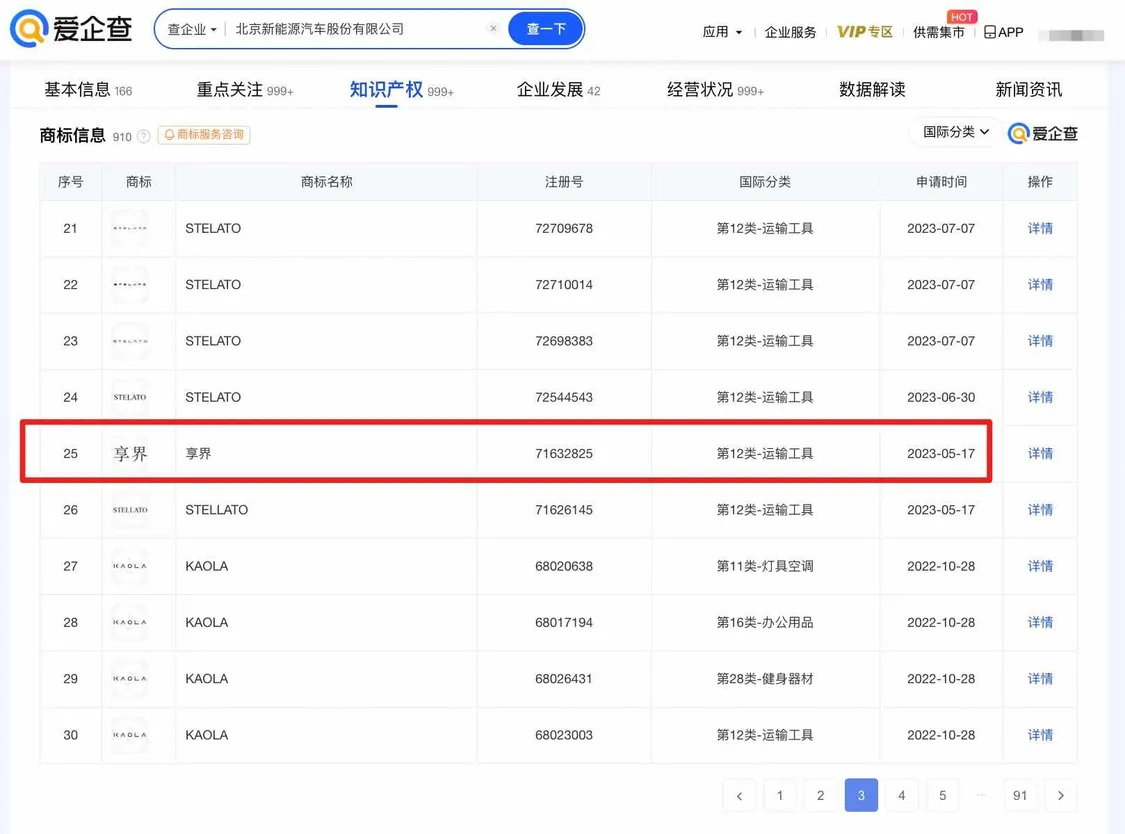Screen dimensions: 1125x834
Task: Click the KAOLA trademark image in row 30
Action: [x=130, y=735]
